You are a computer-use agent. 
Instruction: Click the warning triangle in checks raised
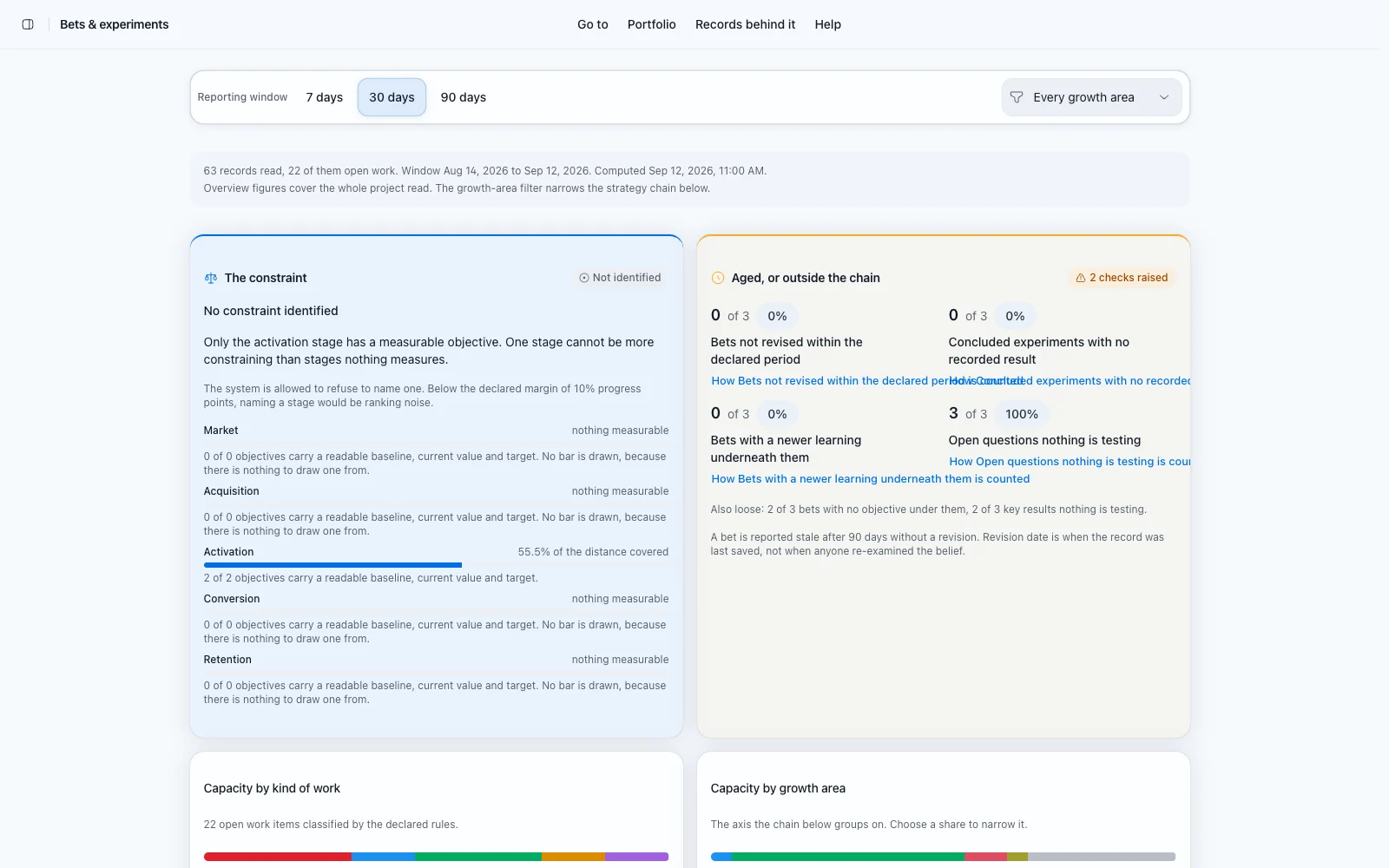1081,278
